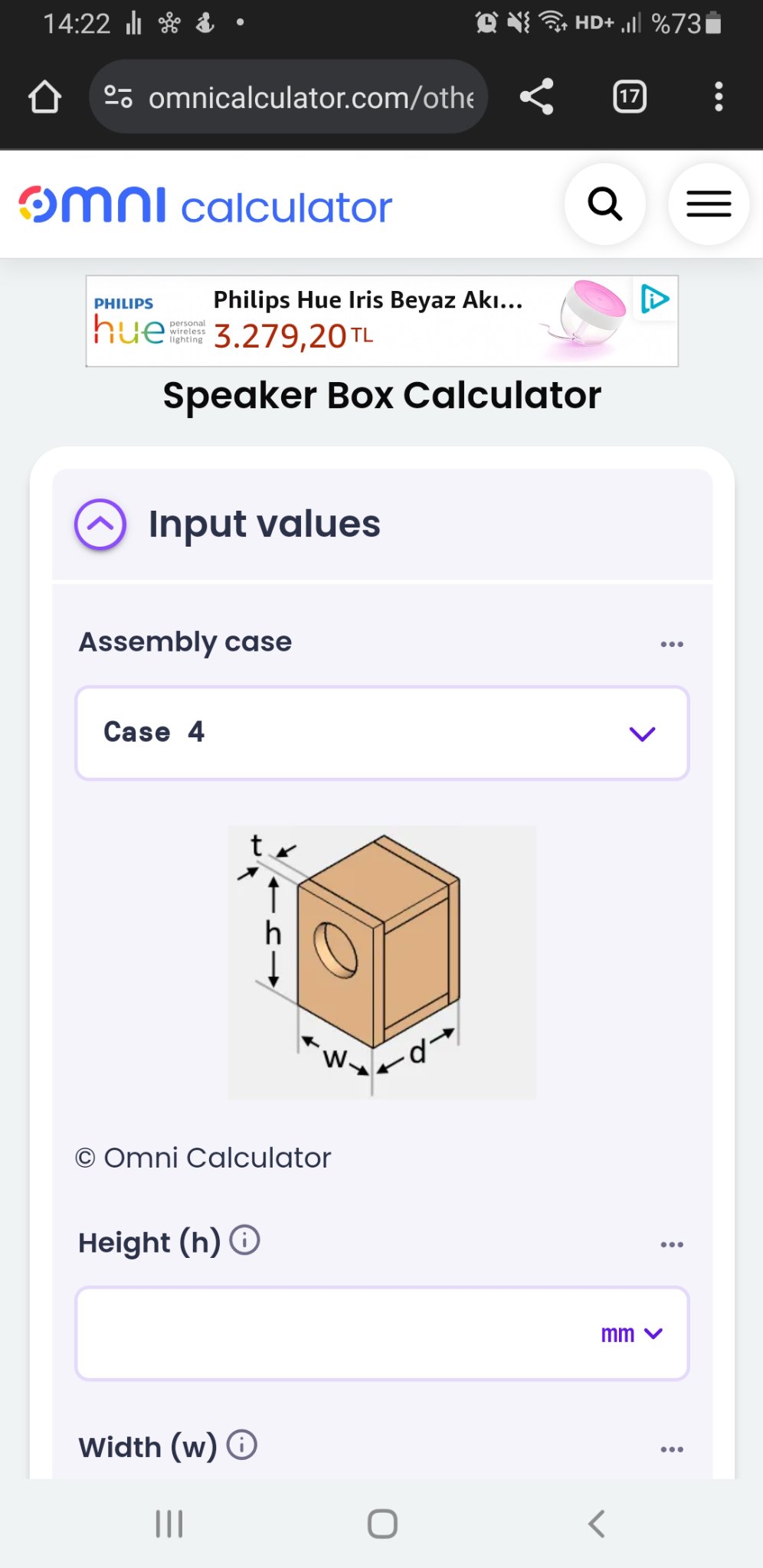Screen dimensions: 763x1568
Task: Open the Assembly case Case 4 dropdown
Action: pyautogui.click(x=382, y=733)
